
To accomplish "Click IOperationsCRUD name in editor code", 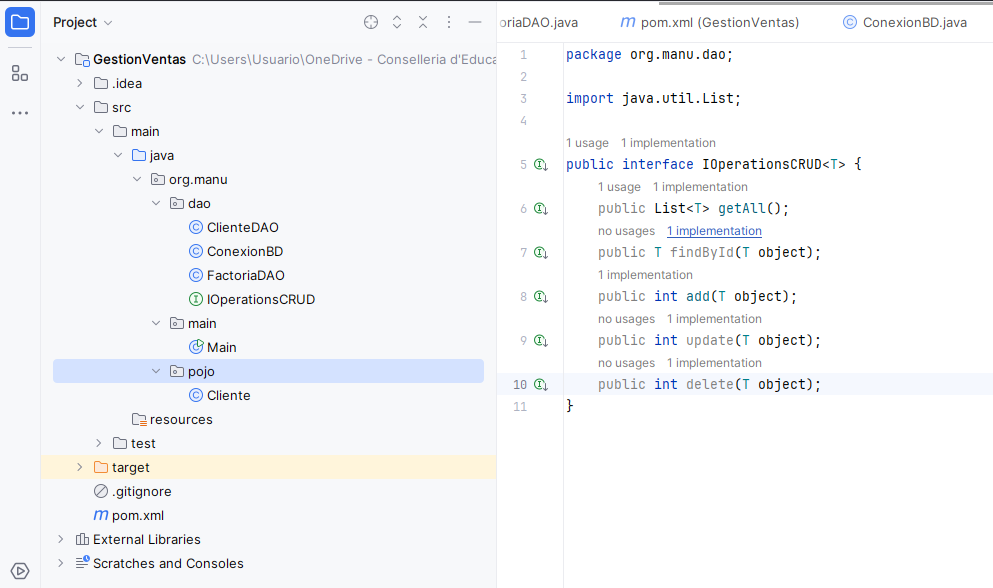I will point(762,165).
